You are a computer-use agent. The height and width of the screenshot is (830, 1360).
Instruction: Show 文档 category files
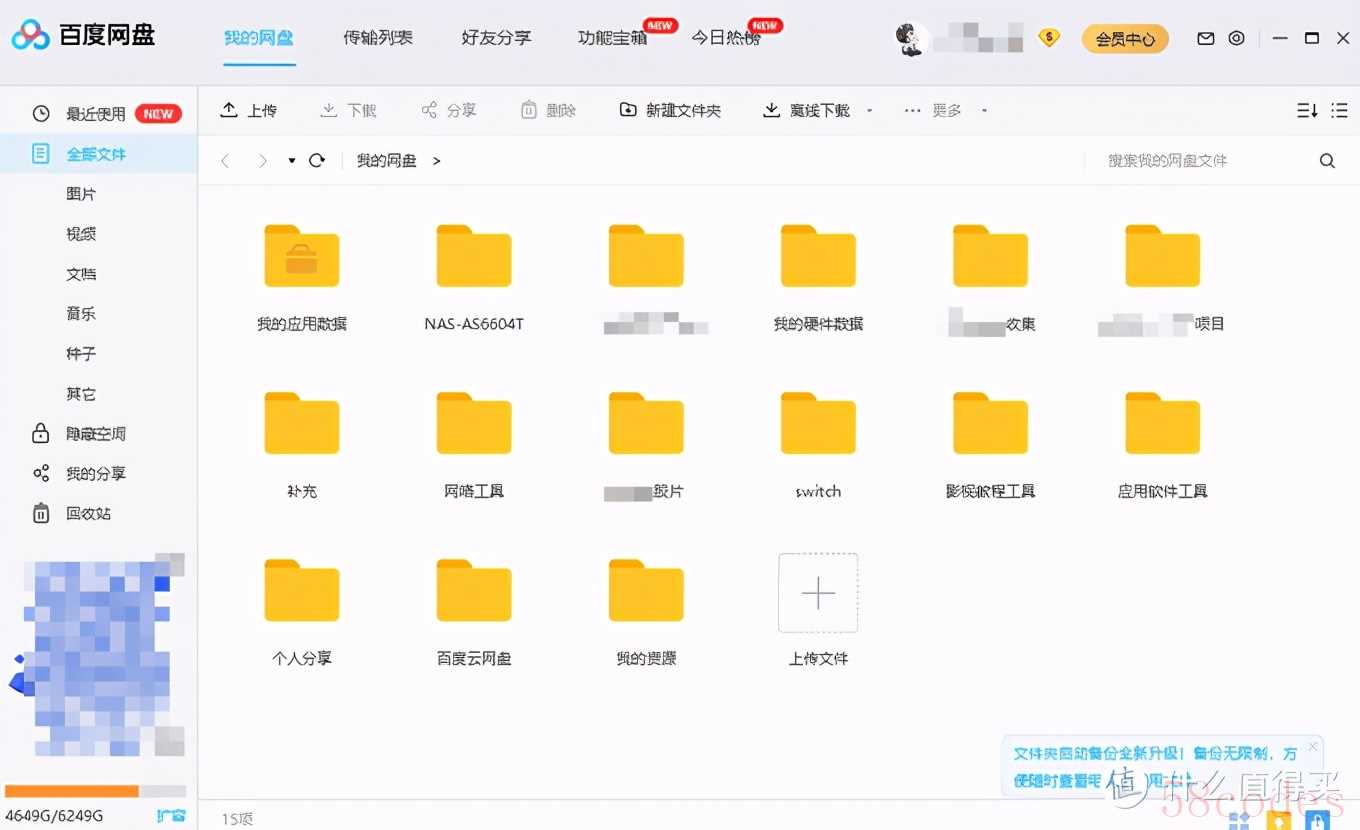pos(81,274)
